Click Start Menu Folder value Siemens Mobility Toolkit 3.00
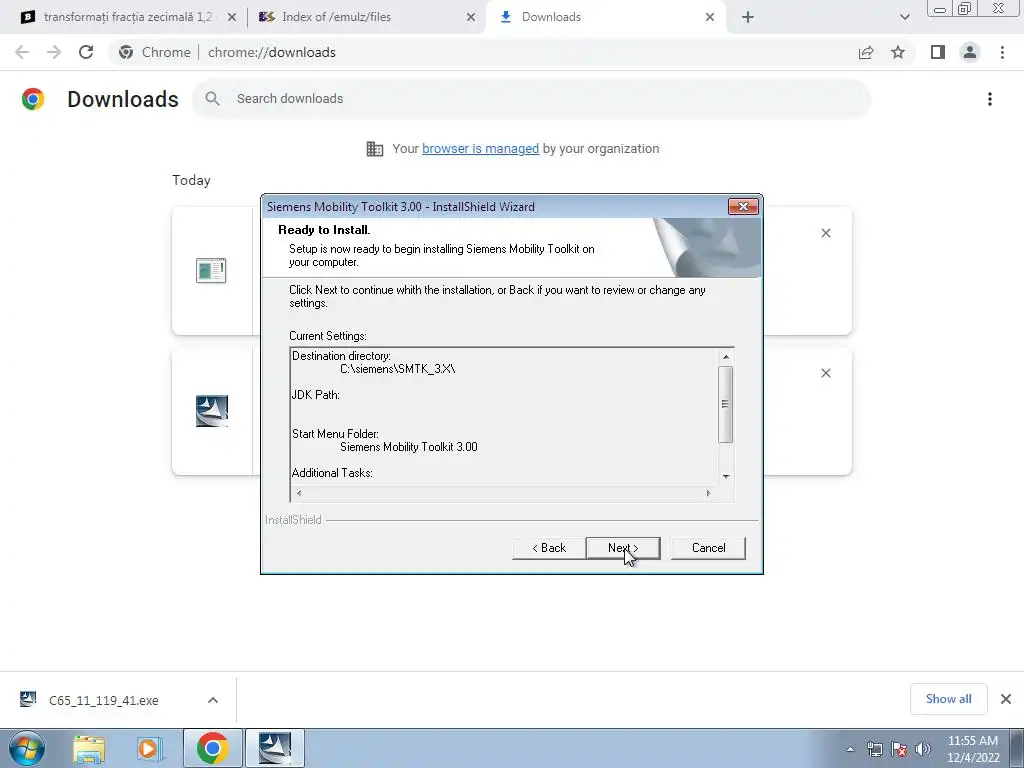This screenshot has width=1024, height=768. [x=409, y=447]
